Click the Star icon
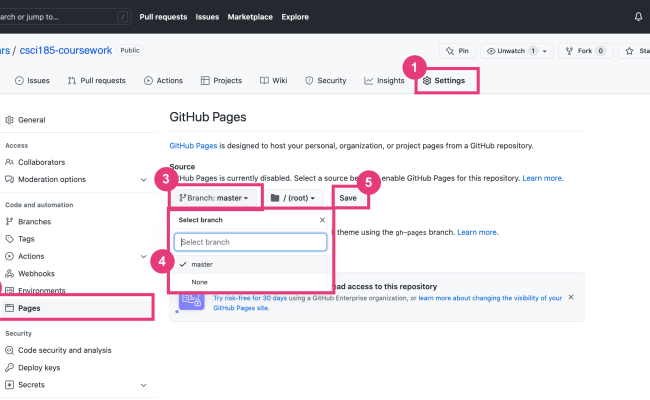 click(x=629, y=51)
